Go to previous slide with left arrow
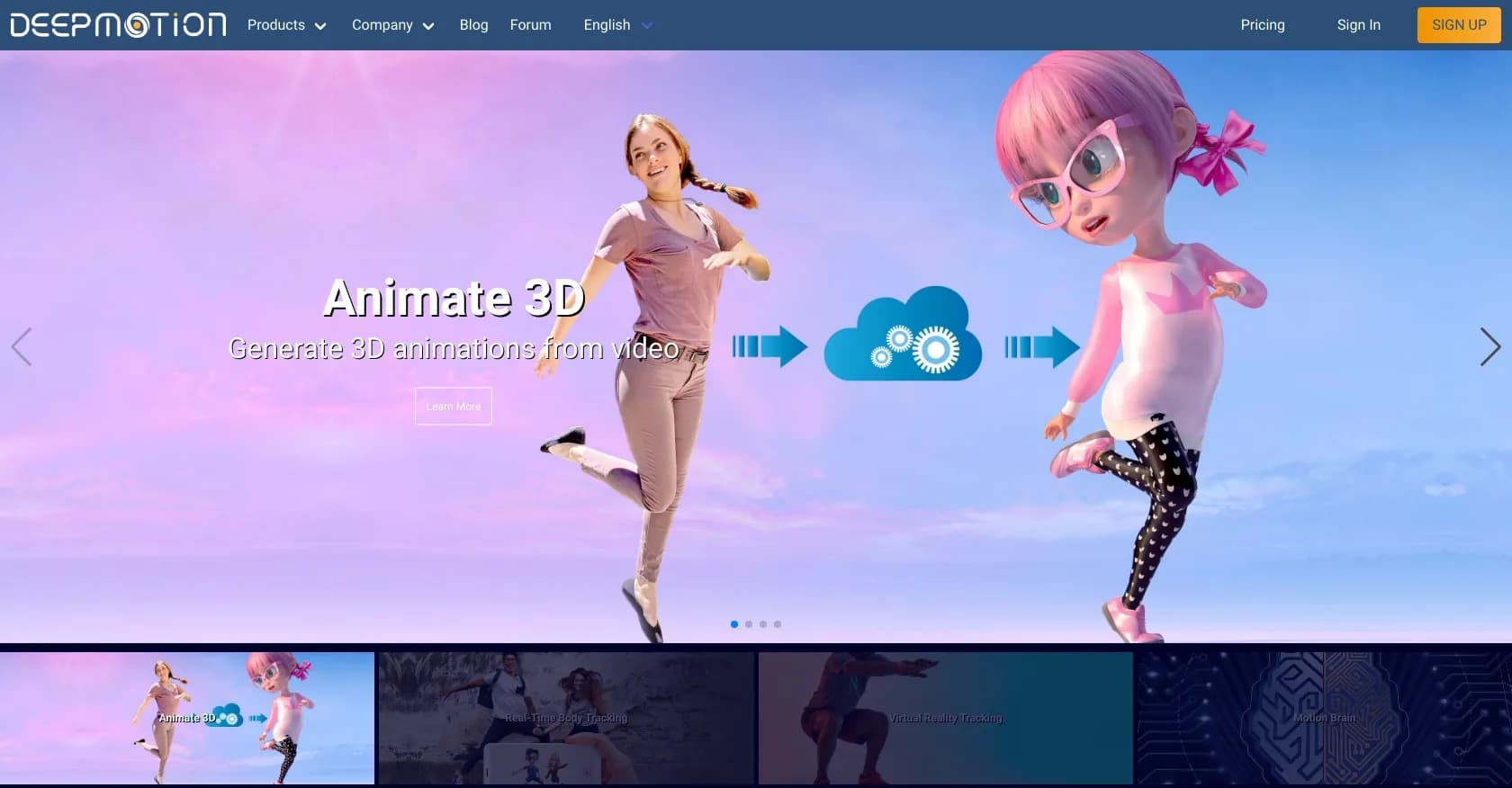Screen dimensions: 1512x788 tap(22, 346)
